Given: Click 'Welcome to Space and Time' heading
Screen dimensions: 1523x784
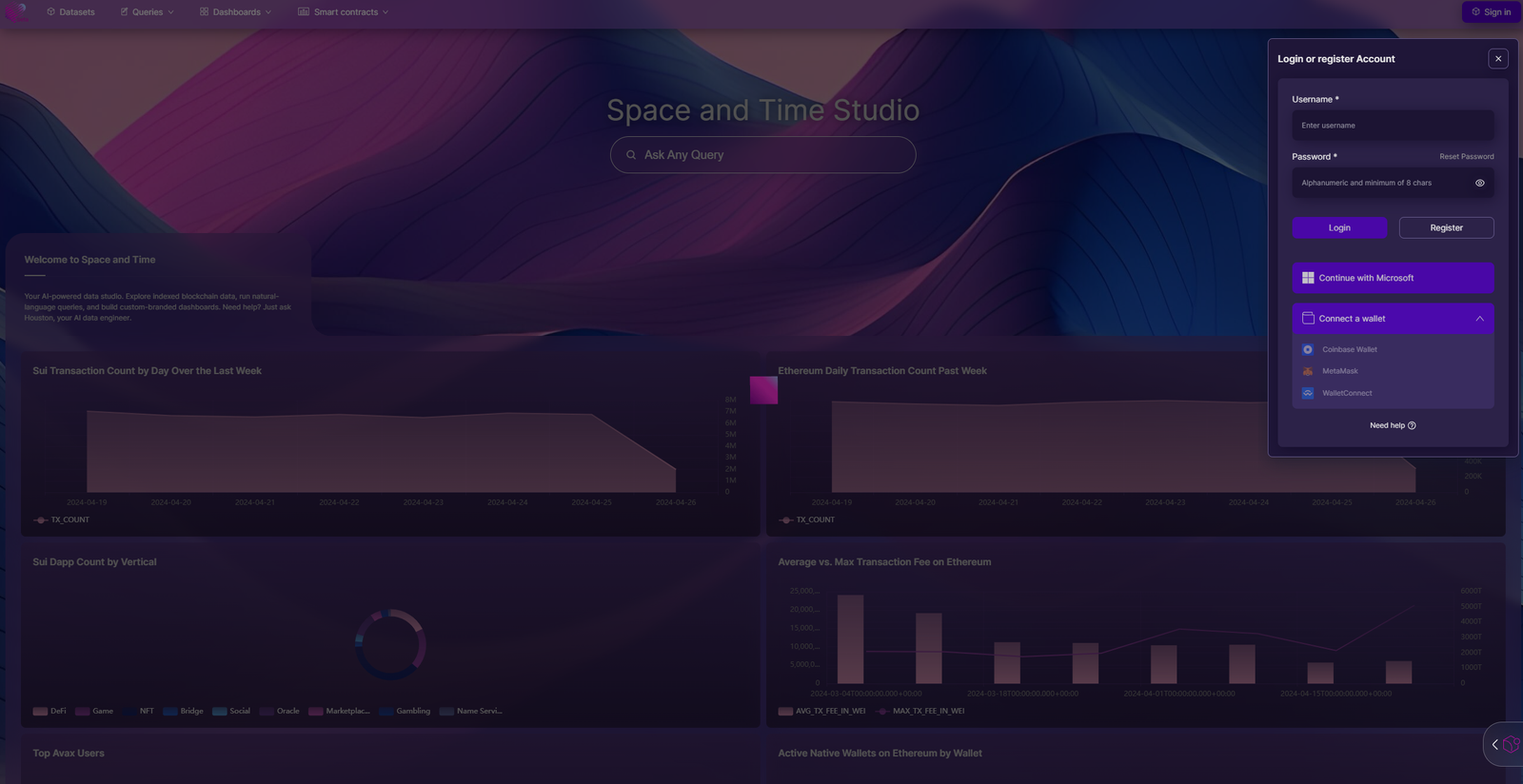Looking at the screenshot, I should pos(89,260).
